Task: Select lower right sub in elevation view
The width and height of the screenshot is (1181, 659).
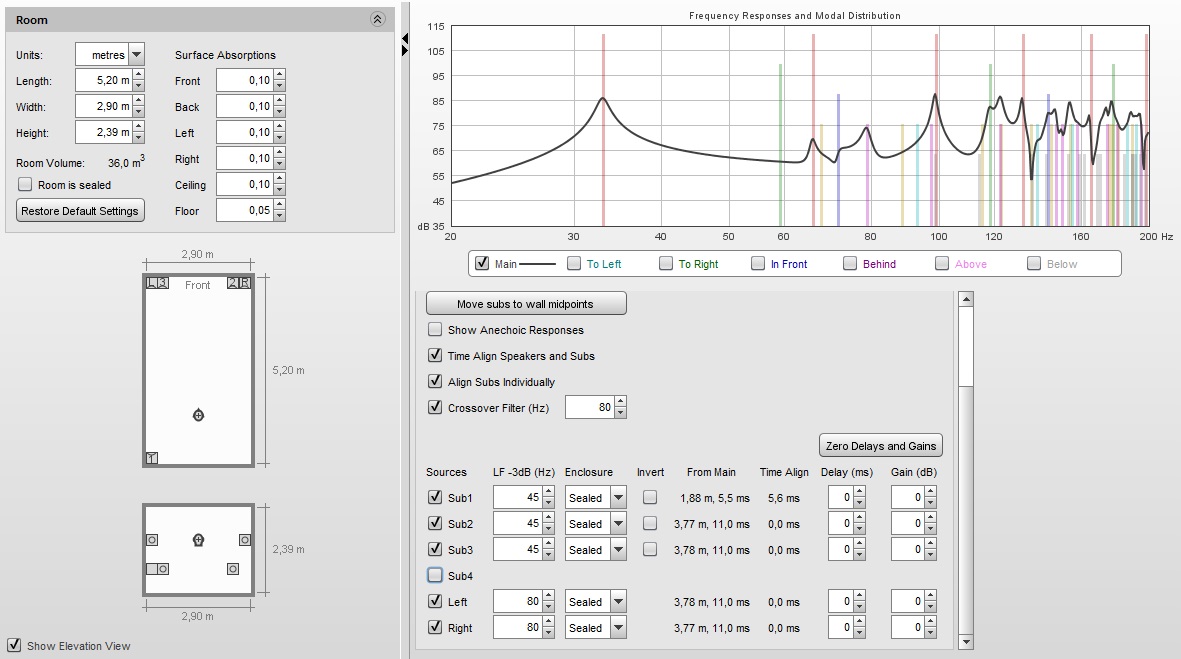Action: [x=233, y=569]
